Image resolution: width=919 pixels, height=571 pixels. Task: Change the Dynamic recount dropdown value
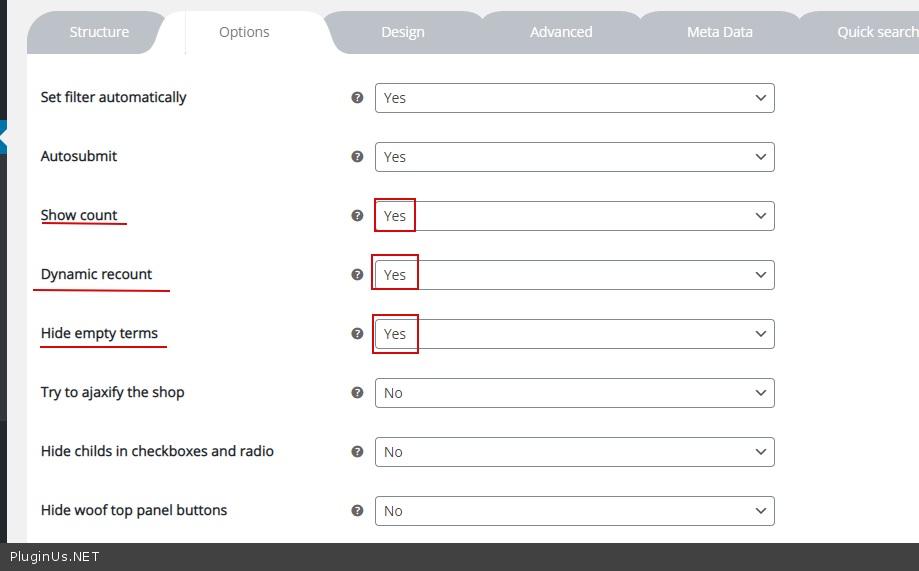click(x=574, y=275)
